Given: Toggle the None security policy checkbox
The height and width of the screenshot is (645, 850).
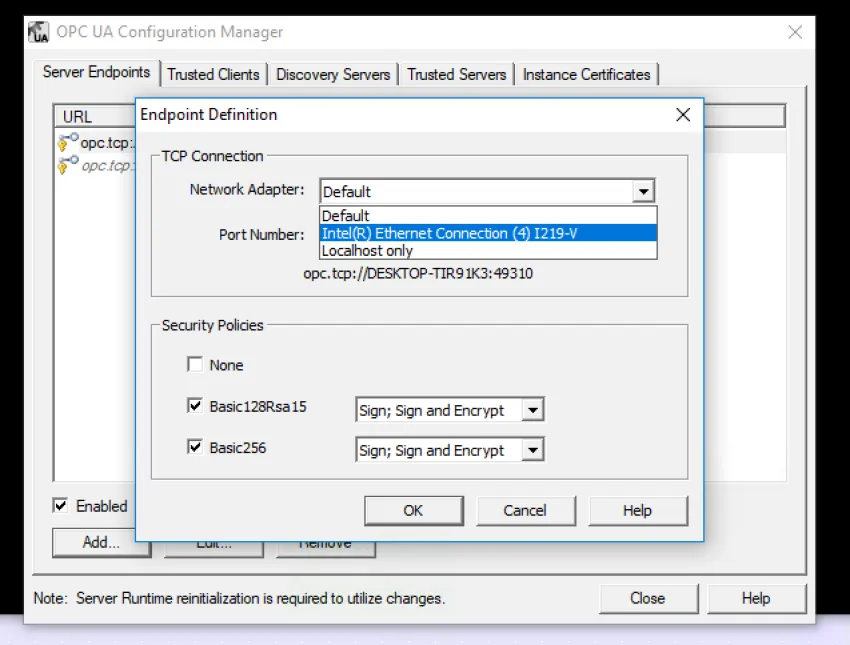Looking at the screenshot, I should [195, 364].
